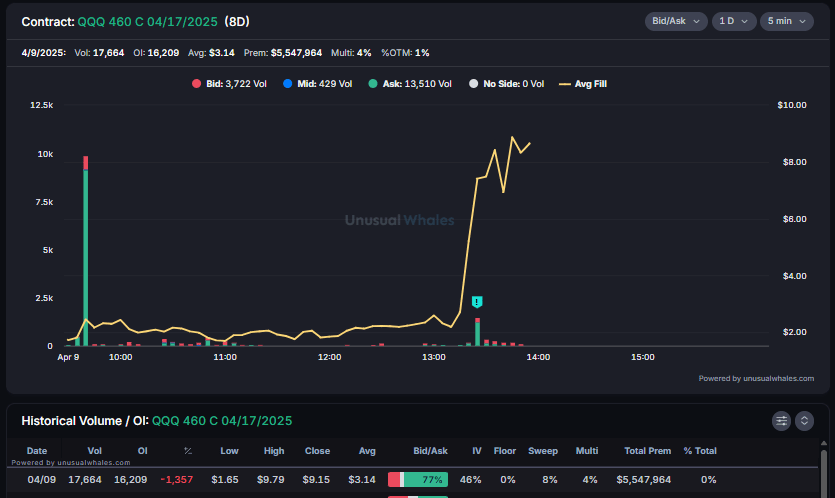Sort the table by Total Prem column
This screenshot has width=835, height=498.
(x=645, y=451)
